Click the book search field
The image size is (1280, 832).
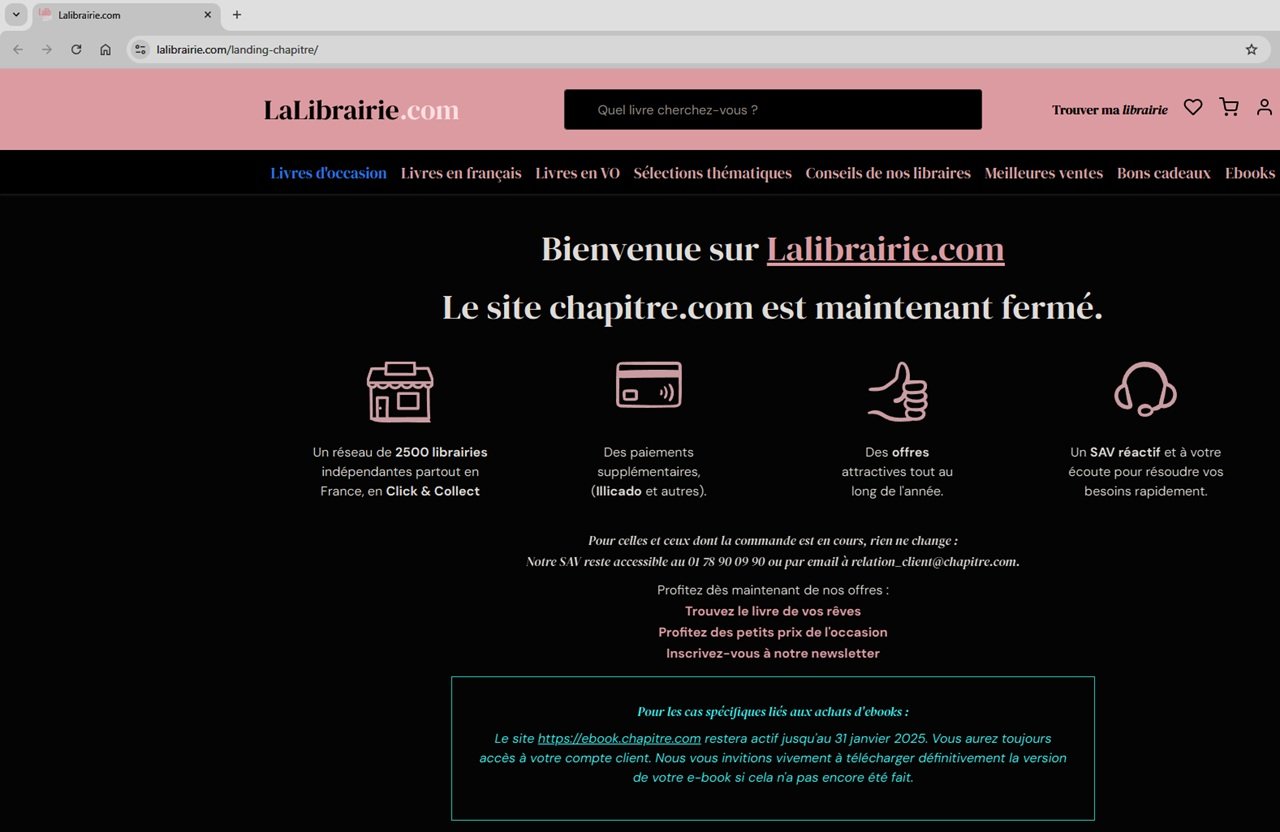(772, 109)
